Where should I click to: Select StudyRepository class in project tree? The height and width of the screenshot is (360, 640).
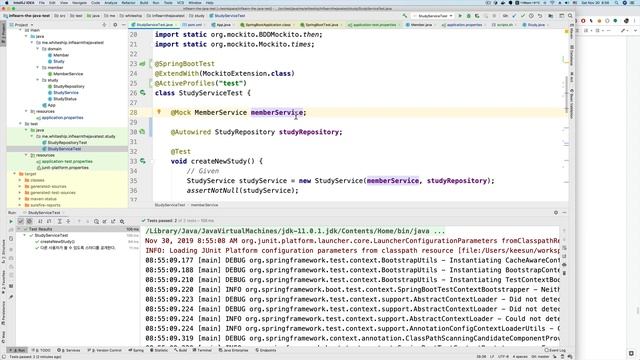pos(69,87)
